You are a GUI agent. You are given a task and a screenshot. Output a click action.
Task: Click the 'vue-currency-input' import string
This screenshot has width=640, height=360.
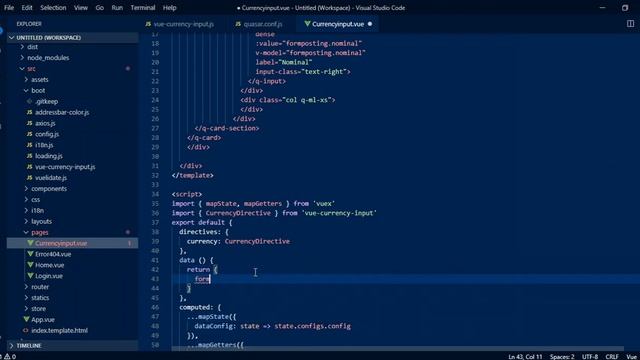338,213
